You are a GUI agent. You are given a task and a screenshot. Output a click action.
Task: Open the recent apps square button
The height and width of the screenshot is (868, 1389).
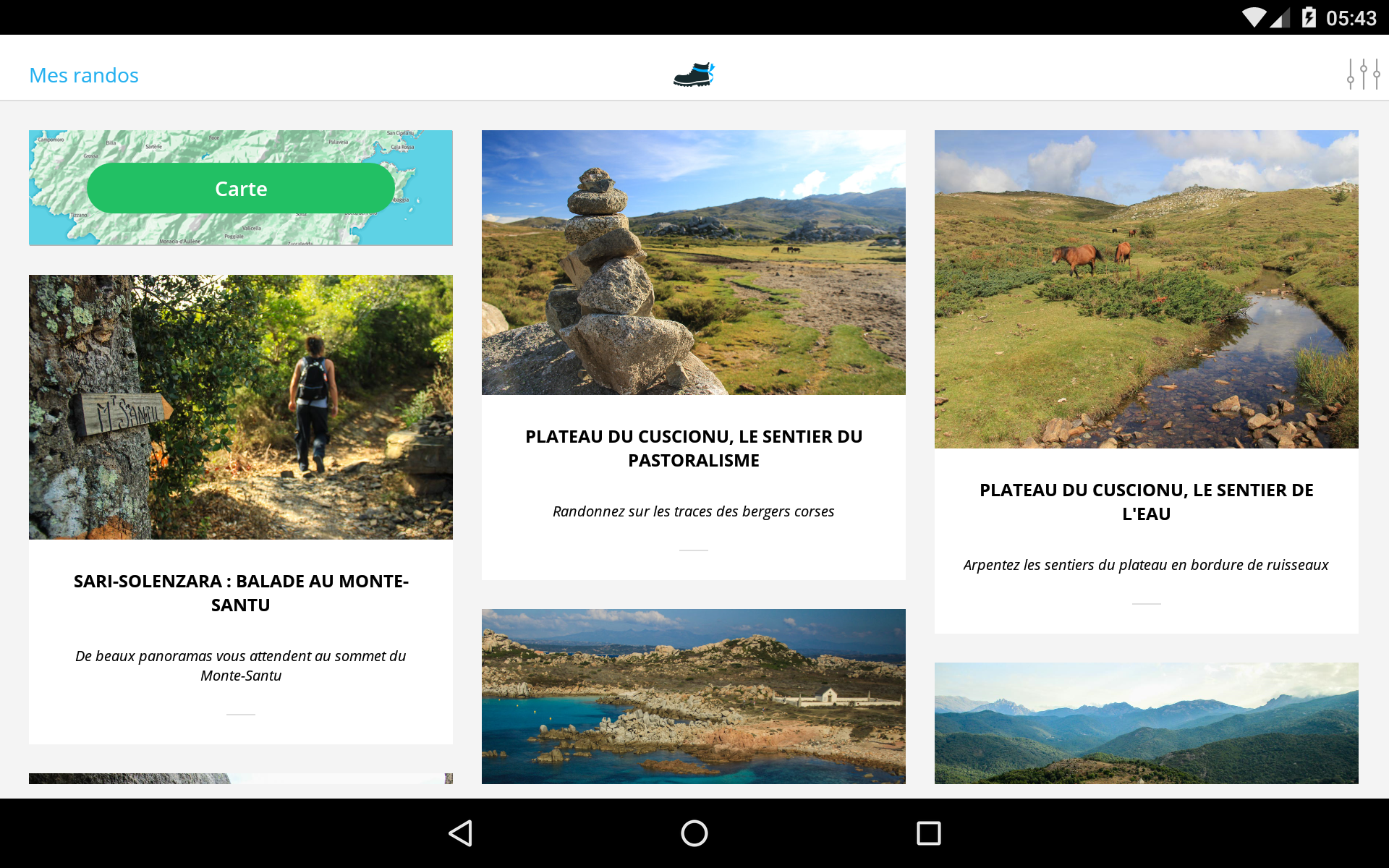[928, 833]
